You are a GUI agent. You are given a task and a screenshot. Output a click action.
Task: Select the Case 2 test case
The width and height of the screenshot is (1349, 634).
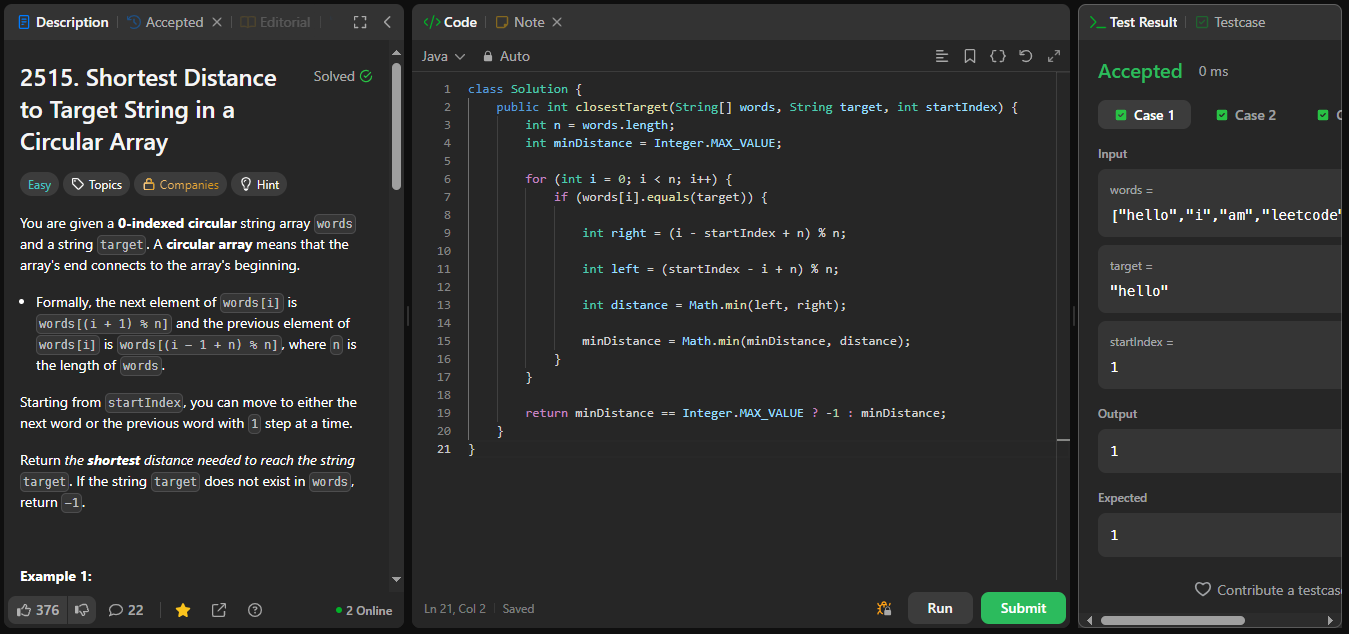pos(1246,115)
